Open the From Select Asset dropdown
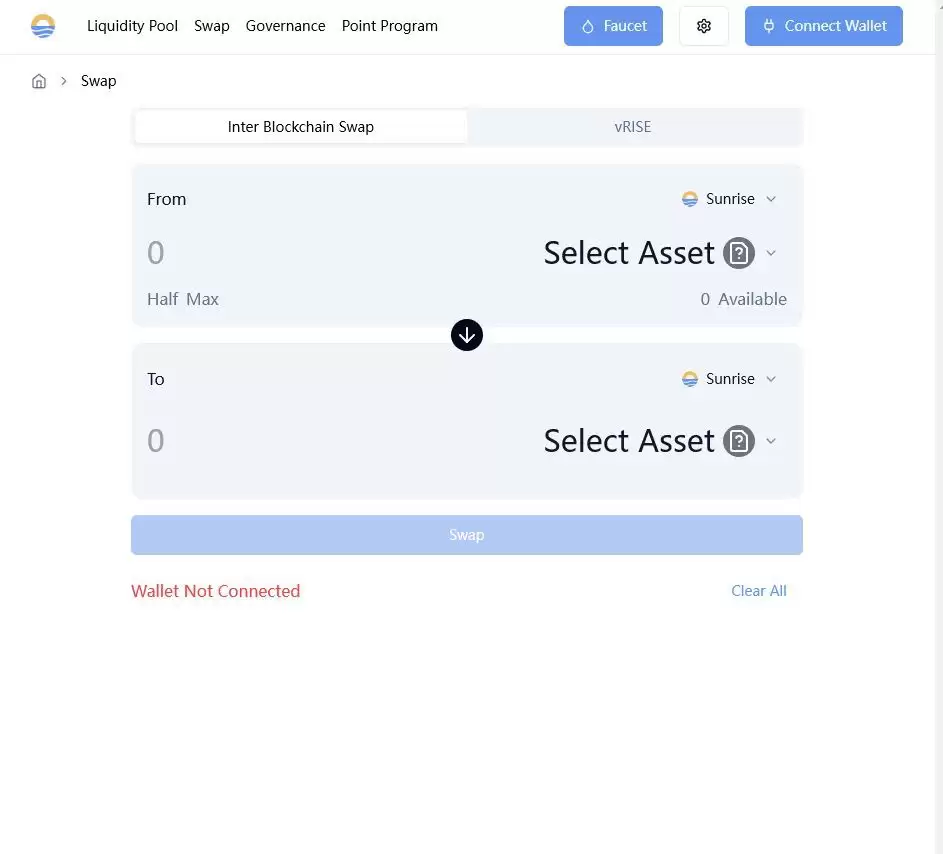 [x=771, y=253]
